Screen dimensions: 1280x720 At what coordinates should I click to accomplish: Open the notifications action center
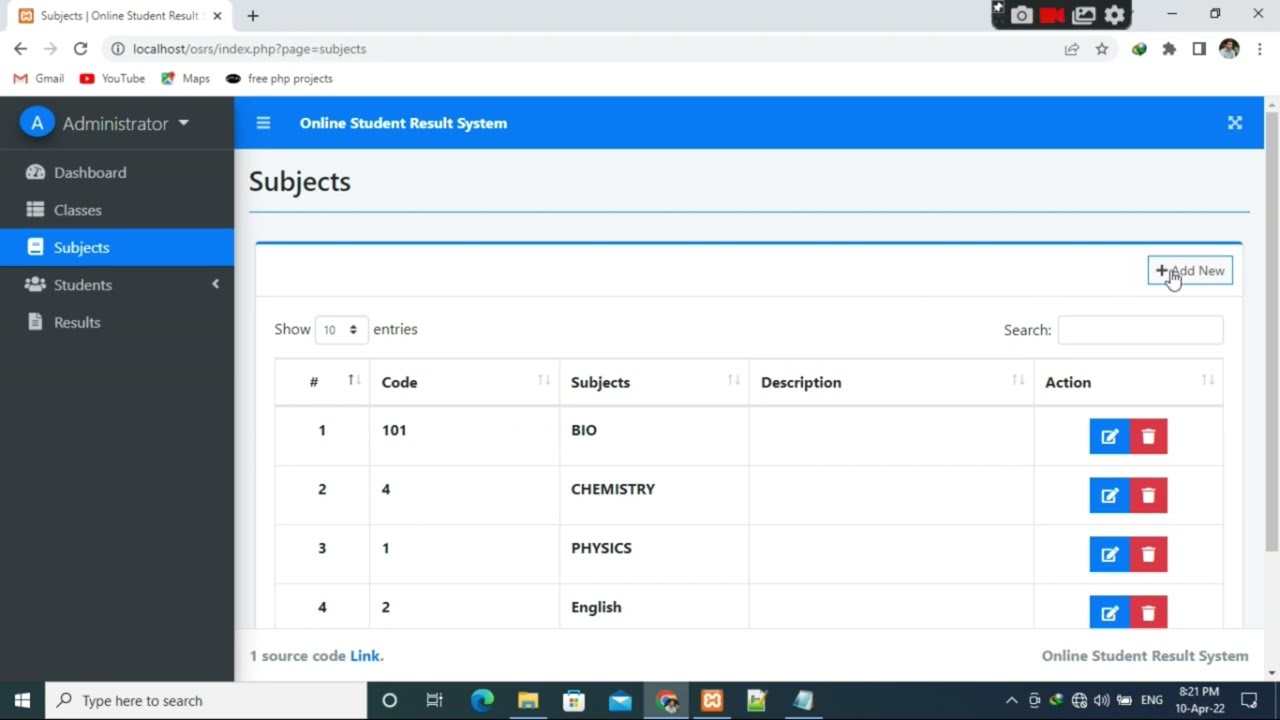click(x=1249, y=701)
